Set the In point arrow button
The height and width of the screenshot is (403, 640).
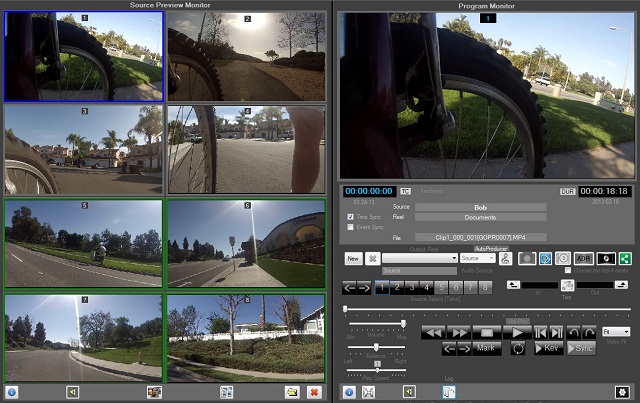click(x=513, y=285)
